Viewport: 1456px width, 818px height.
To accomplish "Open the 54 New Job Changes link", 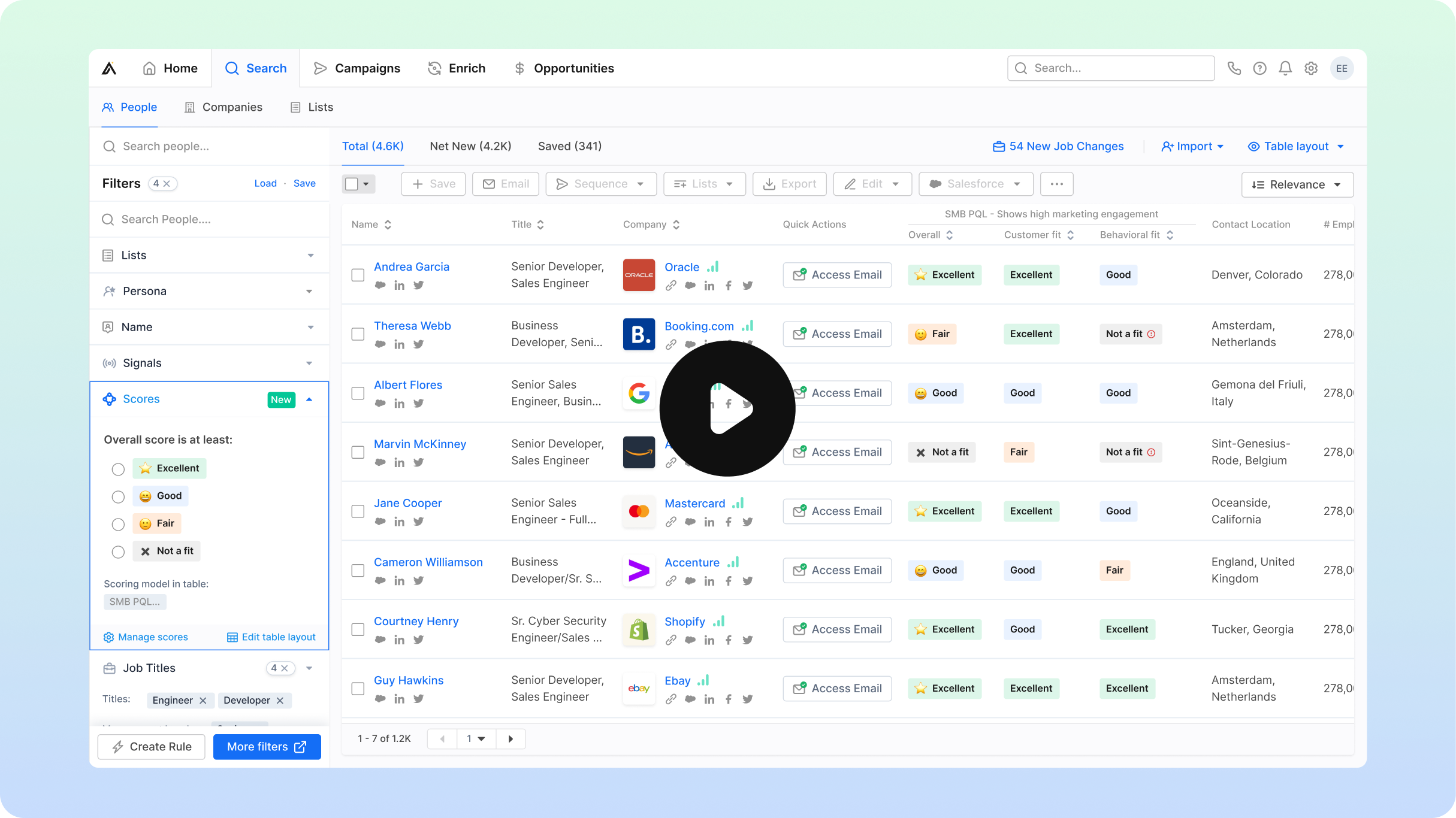I will tap(1058, 146).
